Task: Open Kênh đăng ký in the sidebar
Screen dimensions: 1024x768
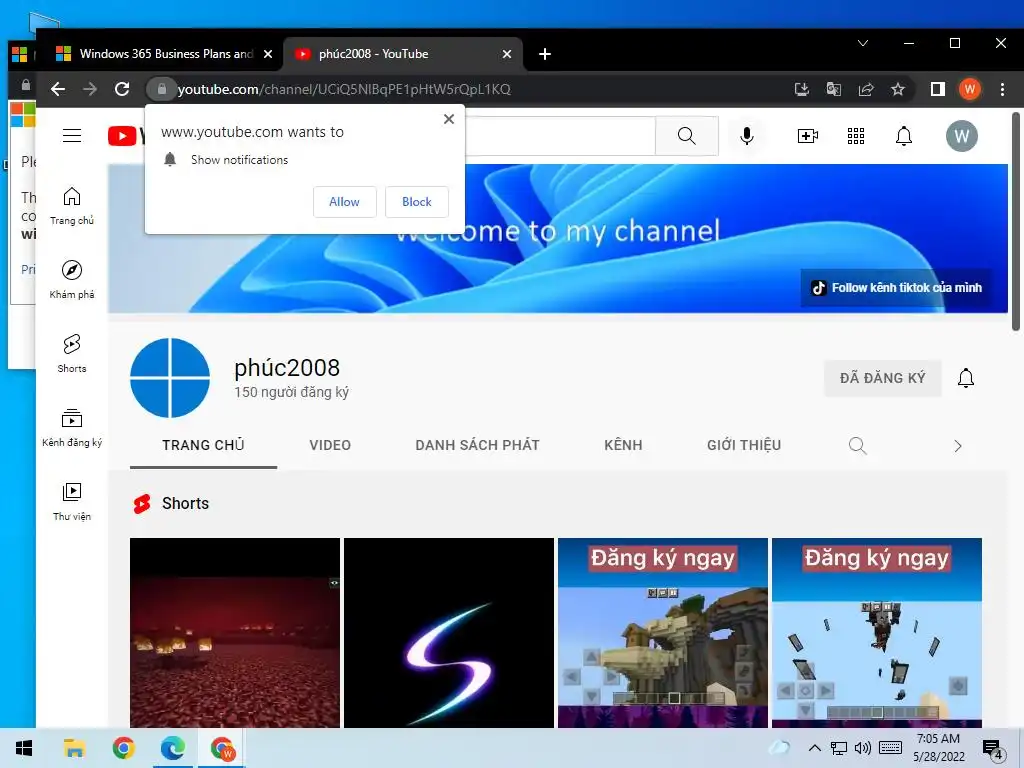Action: pos(72,428)
